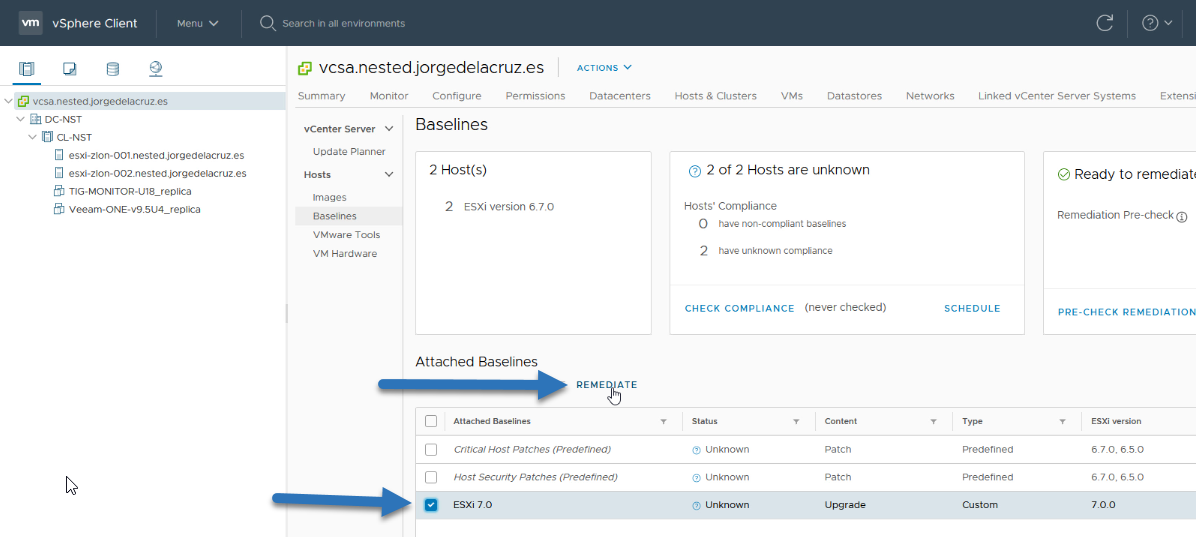Uncheck the ESXi 7.0 baseline checkbox
This screenshot has width=1196, height=537.
(x=431, y=505)
